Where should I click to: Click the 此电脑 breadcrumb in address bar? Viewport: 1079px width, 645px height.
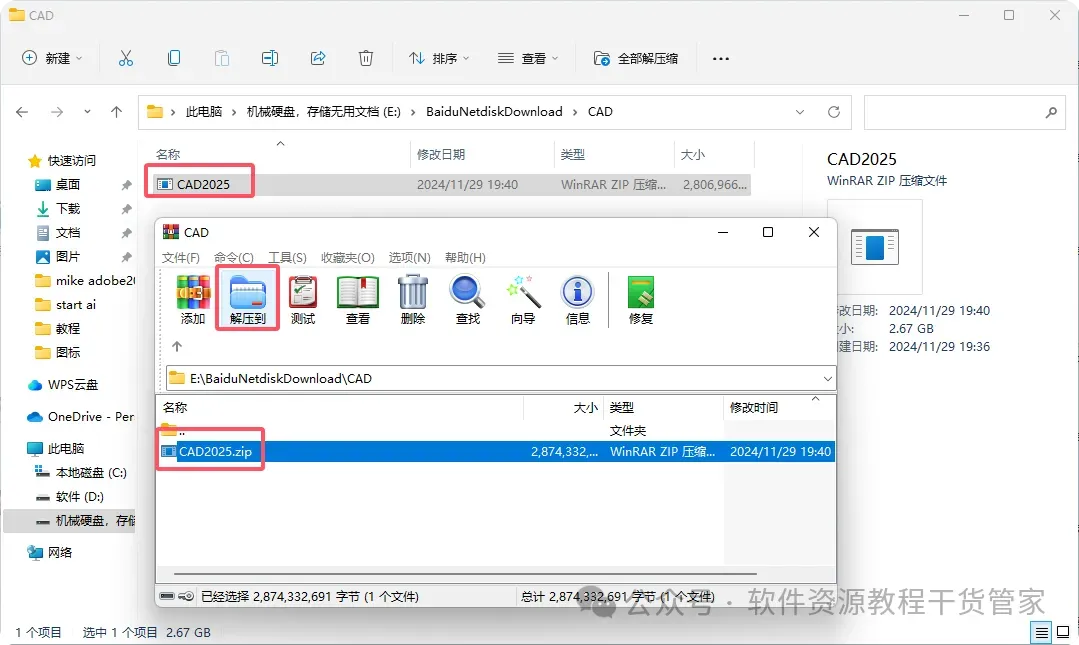click(204, 112)
